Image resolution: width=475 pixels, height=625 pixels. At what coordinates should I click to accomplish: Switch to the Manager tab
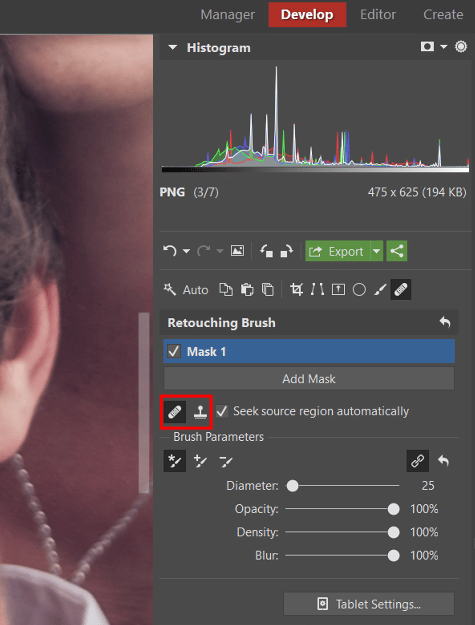pyautogui.click(x=228, y=15)
